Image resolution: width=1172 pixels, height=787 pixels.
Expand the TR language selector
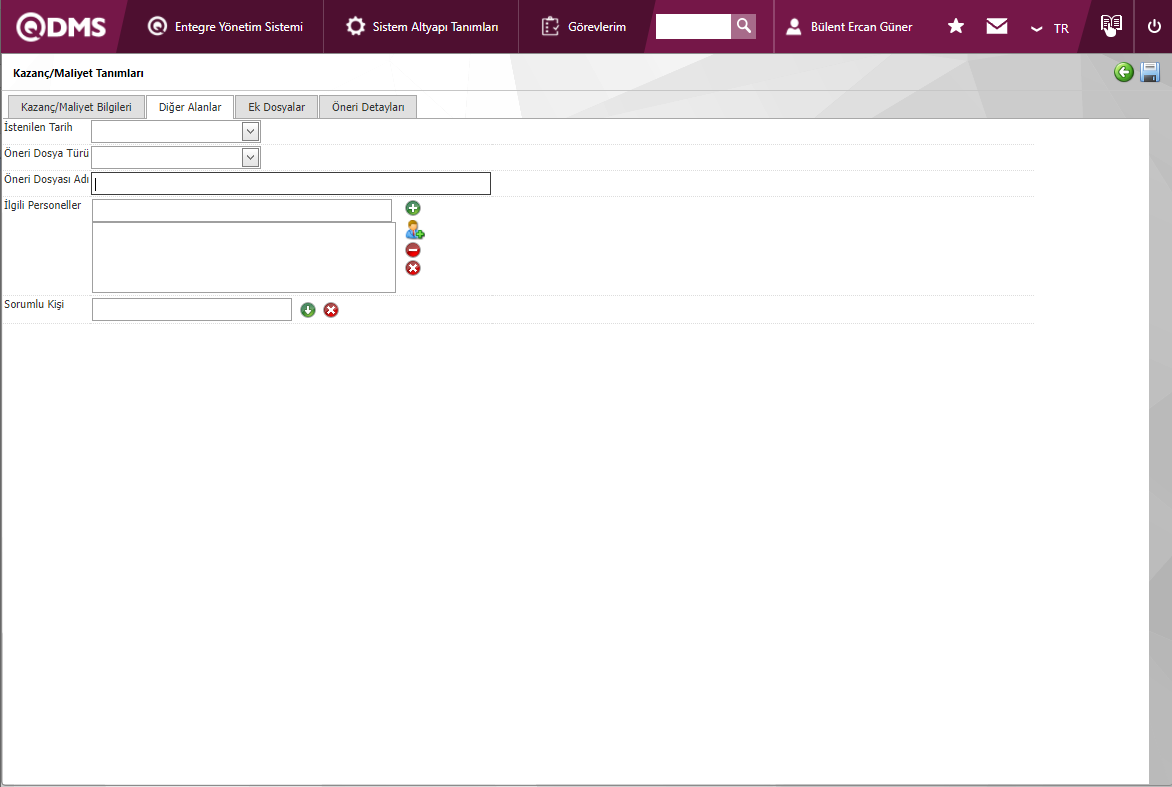pyautogui.click(x=1050, y=28)
